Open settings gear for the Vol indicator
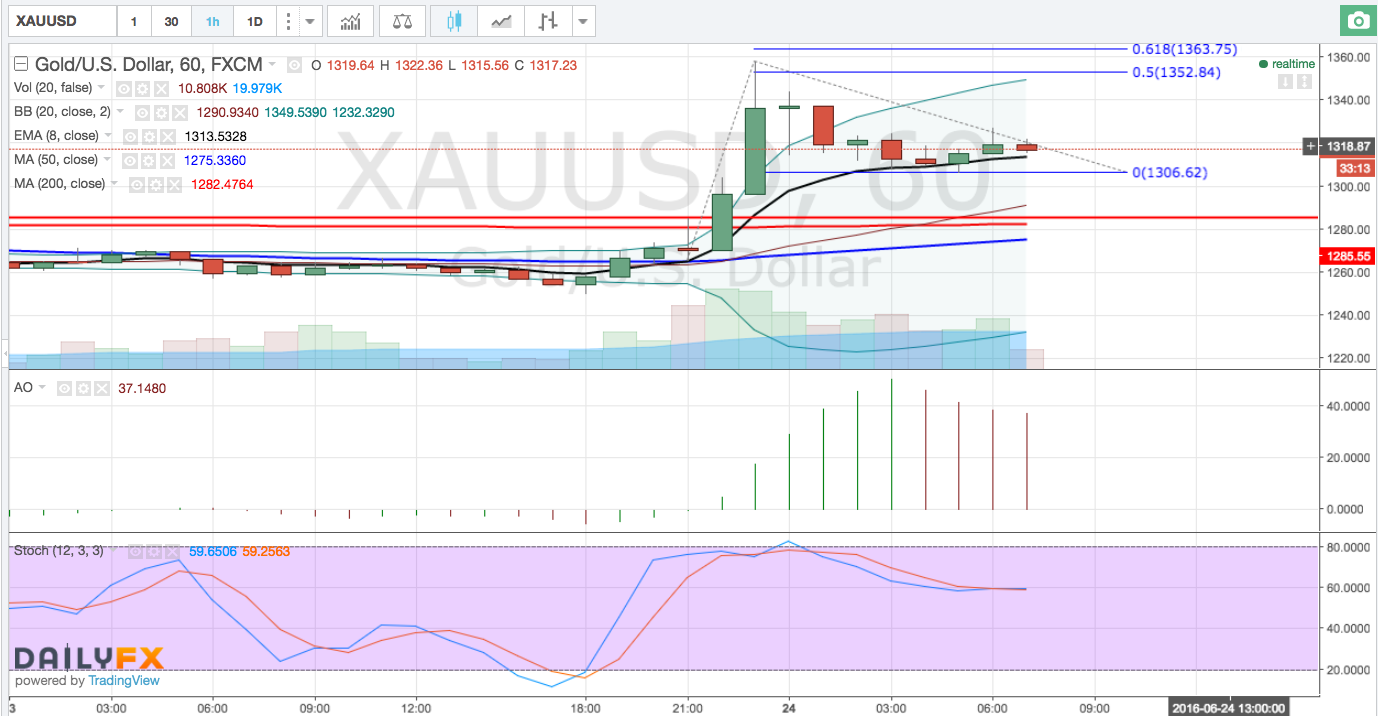 [x=140, y=88]
